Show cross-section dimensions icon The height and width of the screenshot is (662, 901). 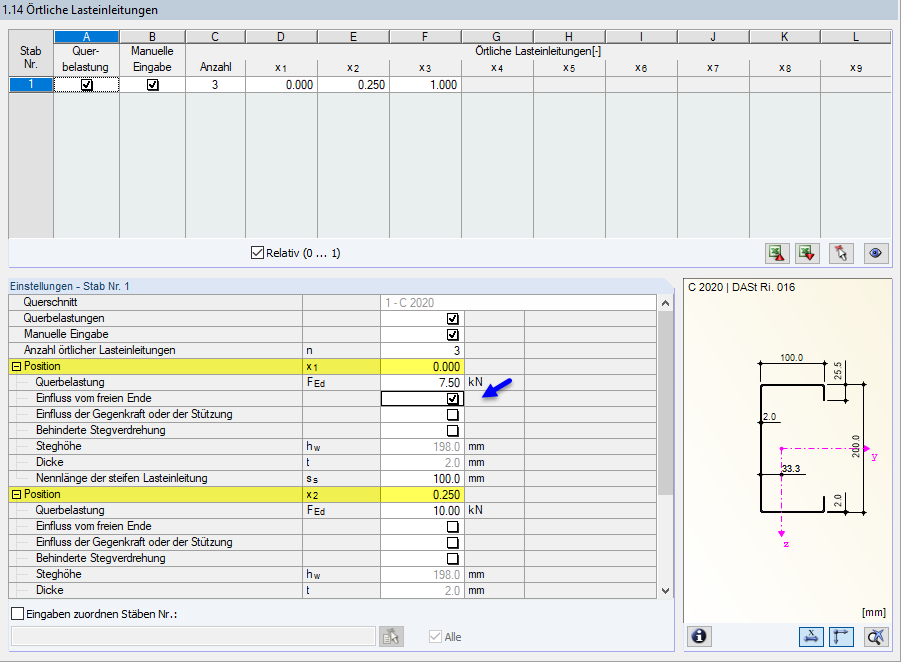[x=811, y=636]
